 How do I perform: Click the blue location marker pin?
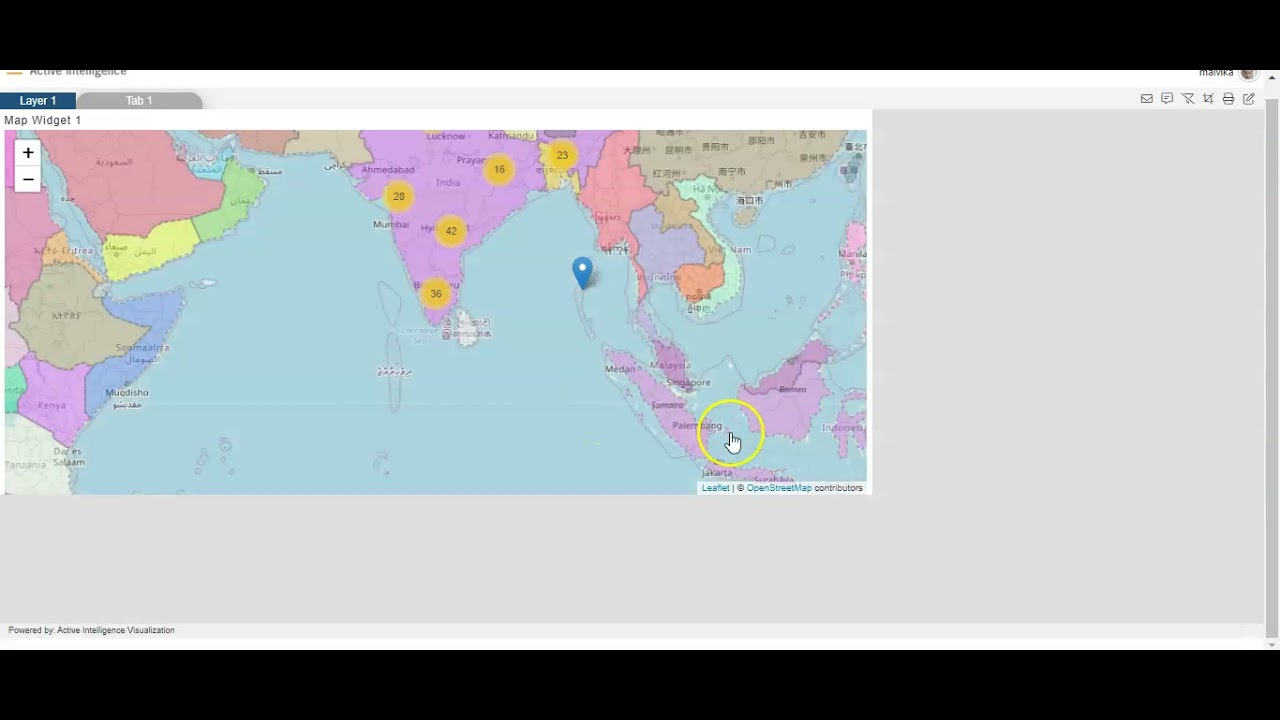coord(582,272)
